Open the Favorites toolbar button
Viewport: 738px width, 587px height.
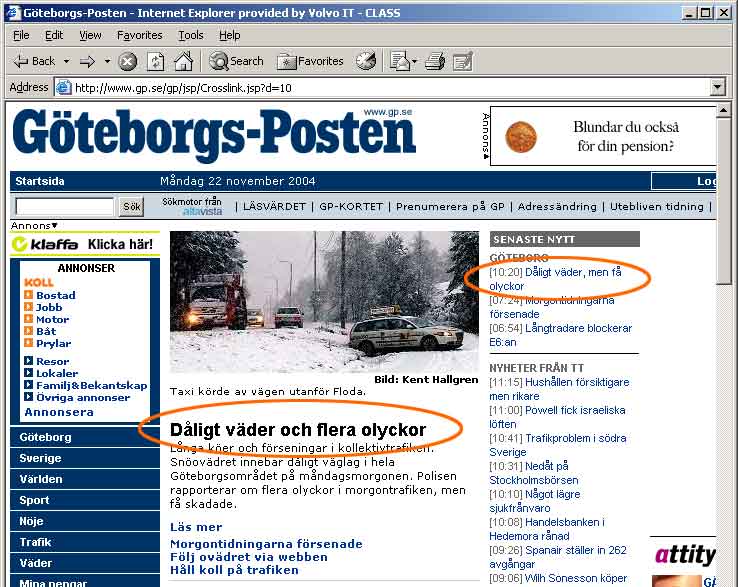click(x=310, y=61)
